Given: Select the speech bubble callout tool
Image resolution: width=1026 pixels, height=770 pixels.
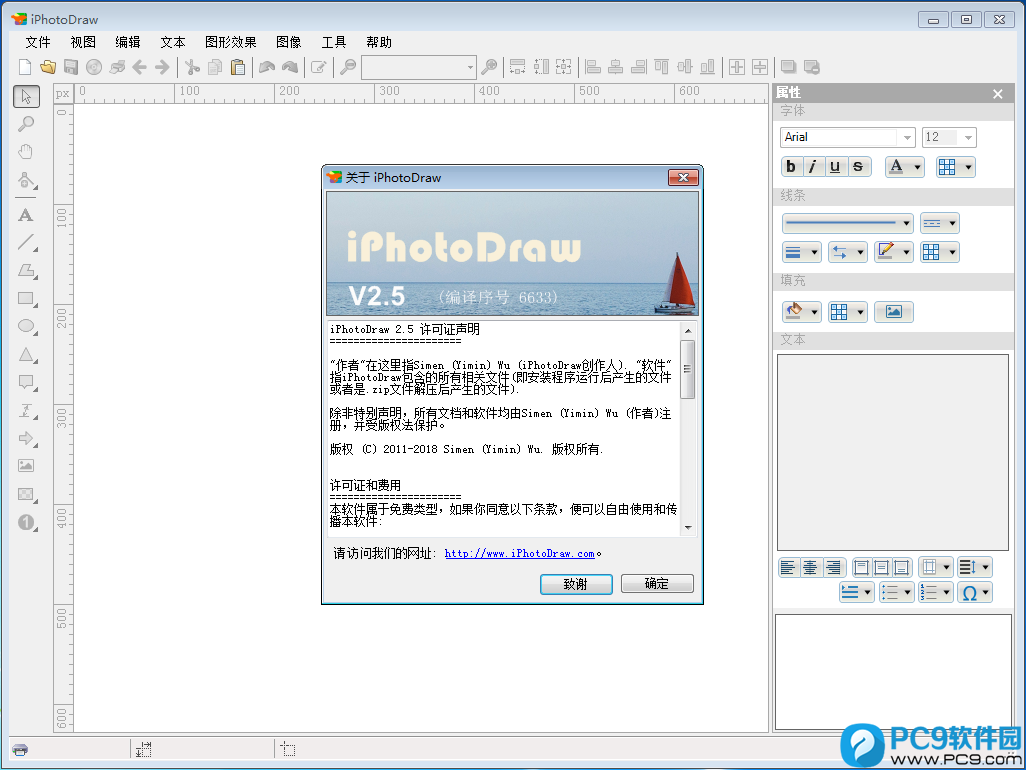Looking at the screenshot, I should click(x=26, y=383).
